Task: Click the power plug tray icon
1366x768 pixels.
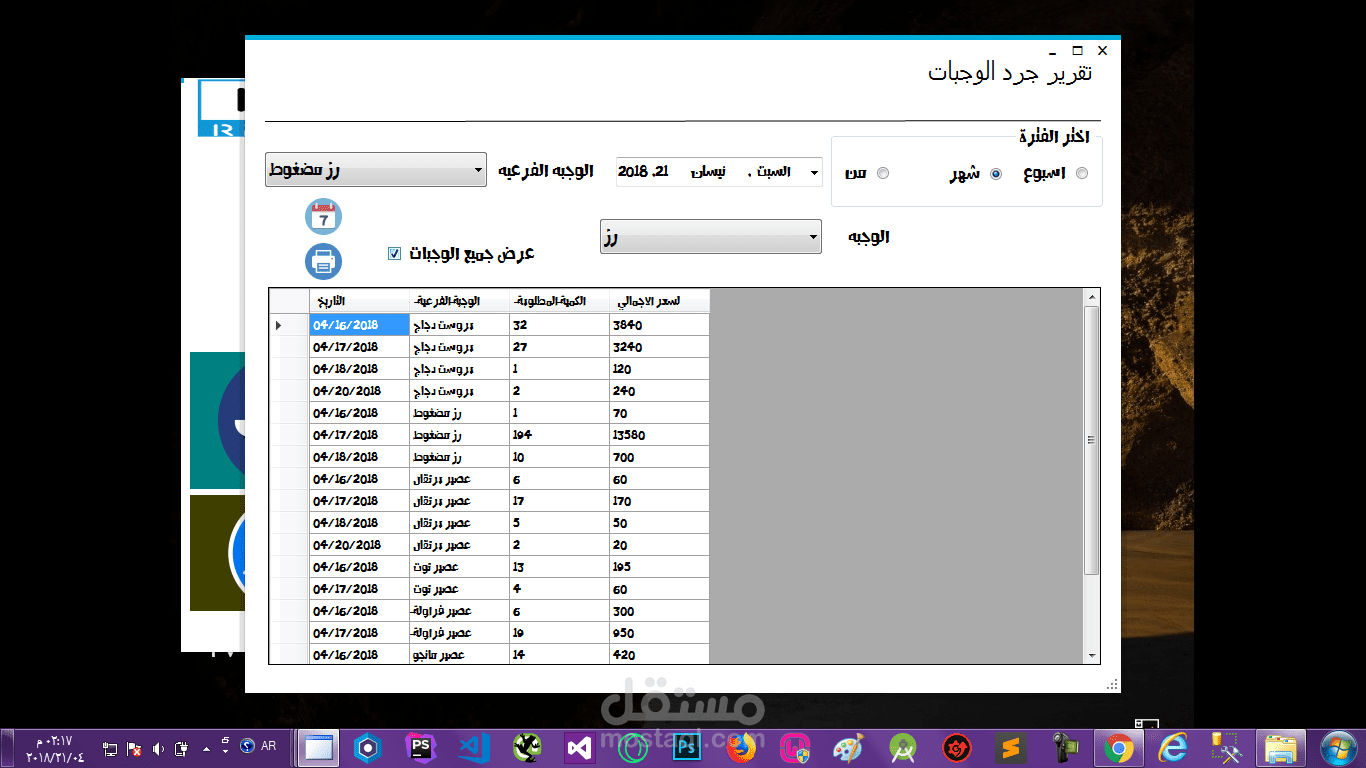Action: 181,748
